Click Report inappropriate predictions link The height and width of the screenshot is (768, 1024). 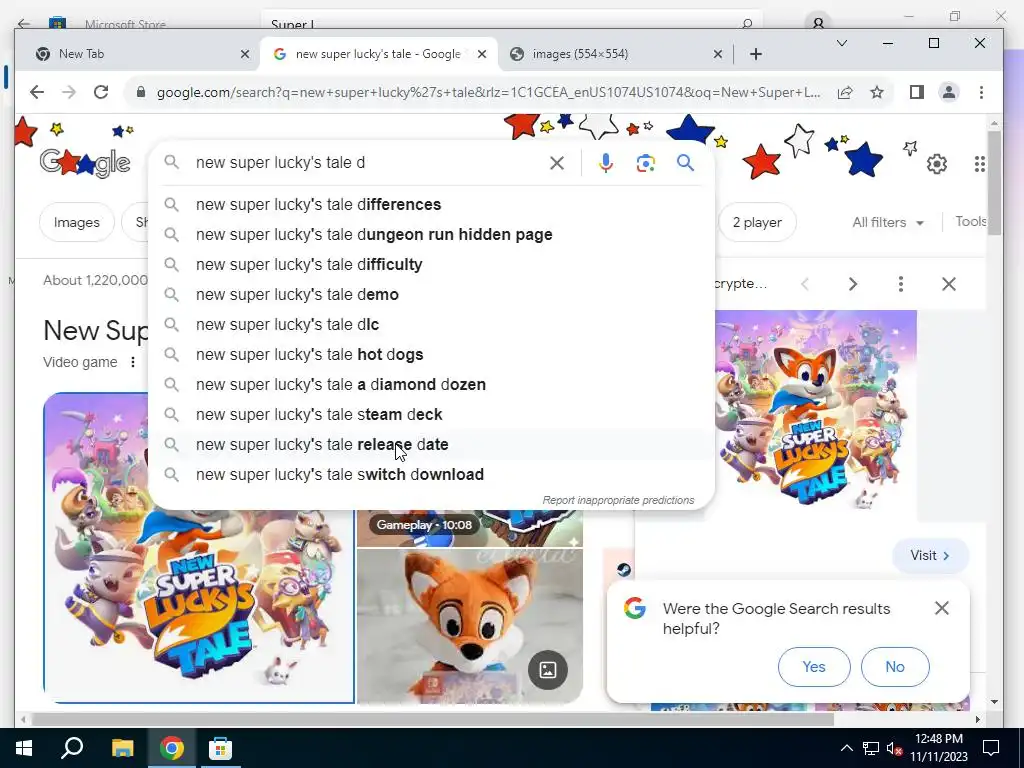[618, 500]
